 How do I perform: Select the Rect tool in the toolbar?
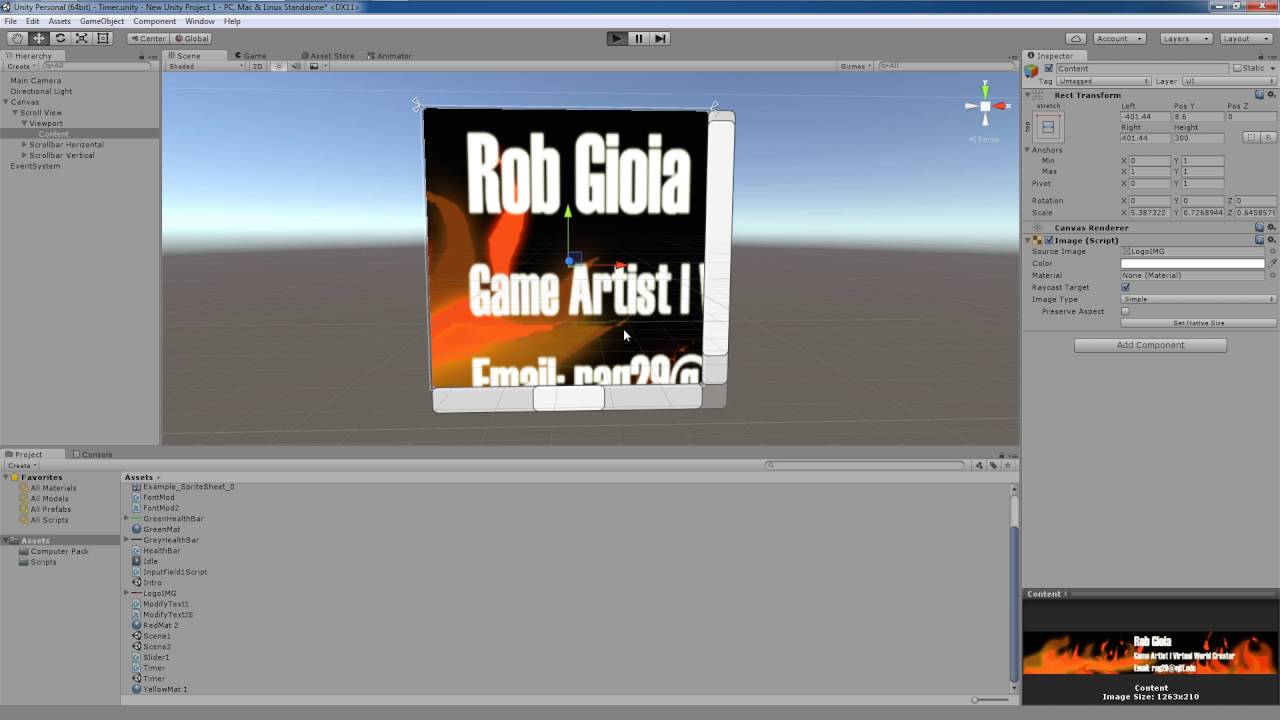pyautogui.click(x=102, y=38)
